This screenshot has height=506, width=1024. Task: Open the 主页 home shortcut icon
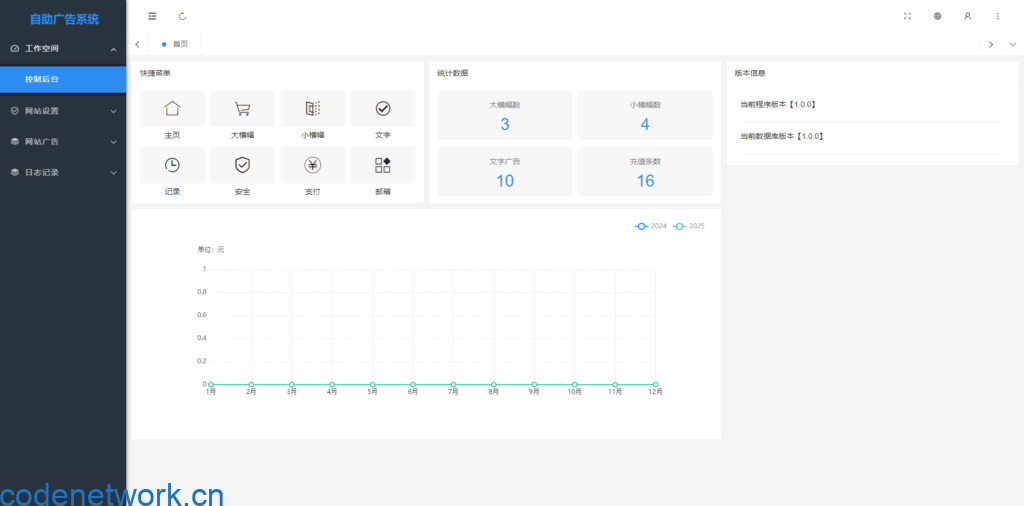tap(172, 109)
